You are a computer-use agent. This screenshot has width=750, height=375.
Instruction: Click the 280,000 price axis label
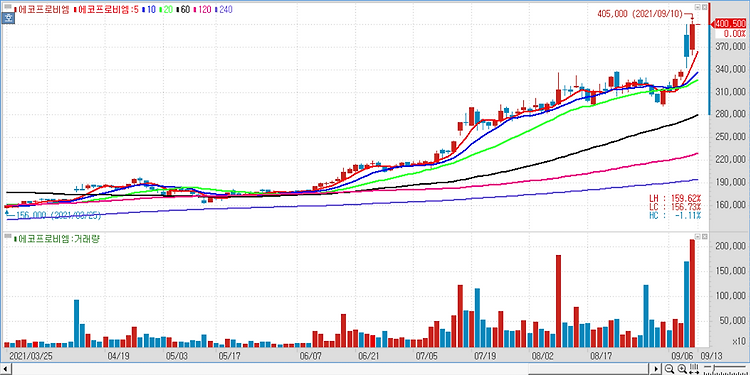coord(731,114)
